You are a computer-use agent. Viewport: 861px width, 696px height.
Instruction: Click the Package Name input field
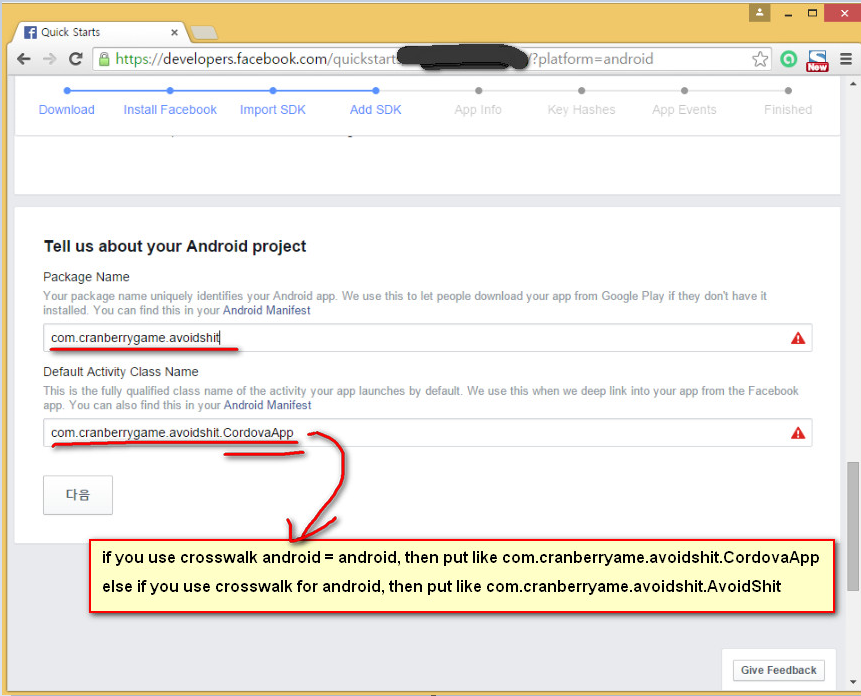(427, 338)
